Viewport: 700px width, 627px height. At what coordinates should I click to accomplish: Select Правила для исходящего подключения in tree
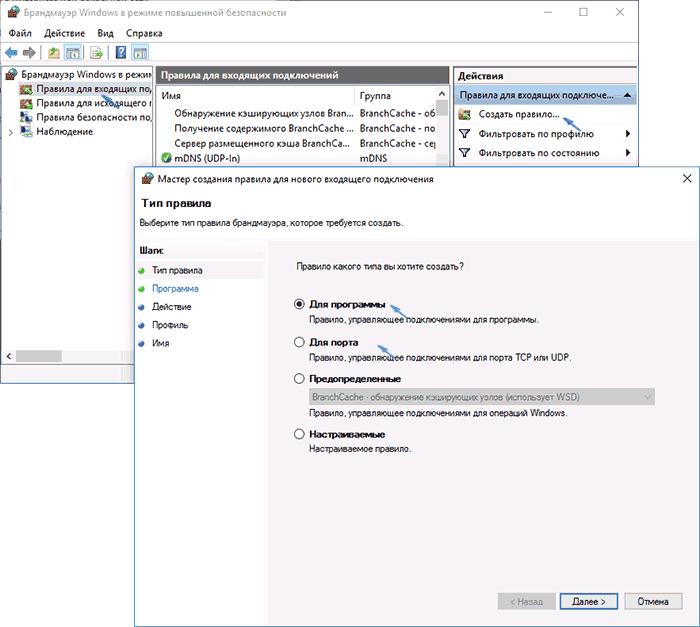click(x=94, y=103)
